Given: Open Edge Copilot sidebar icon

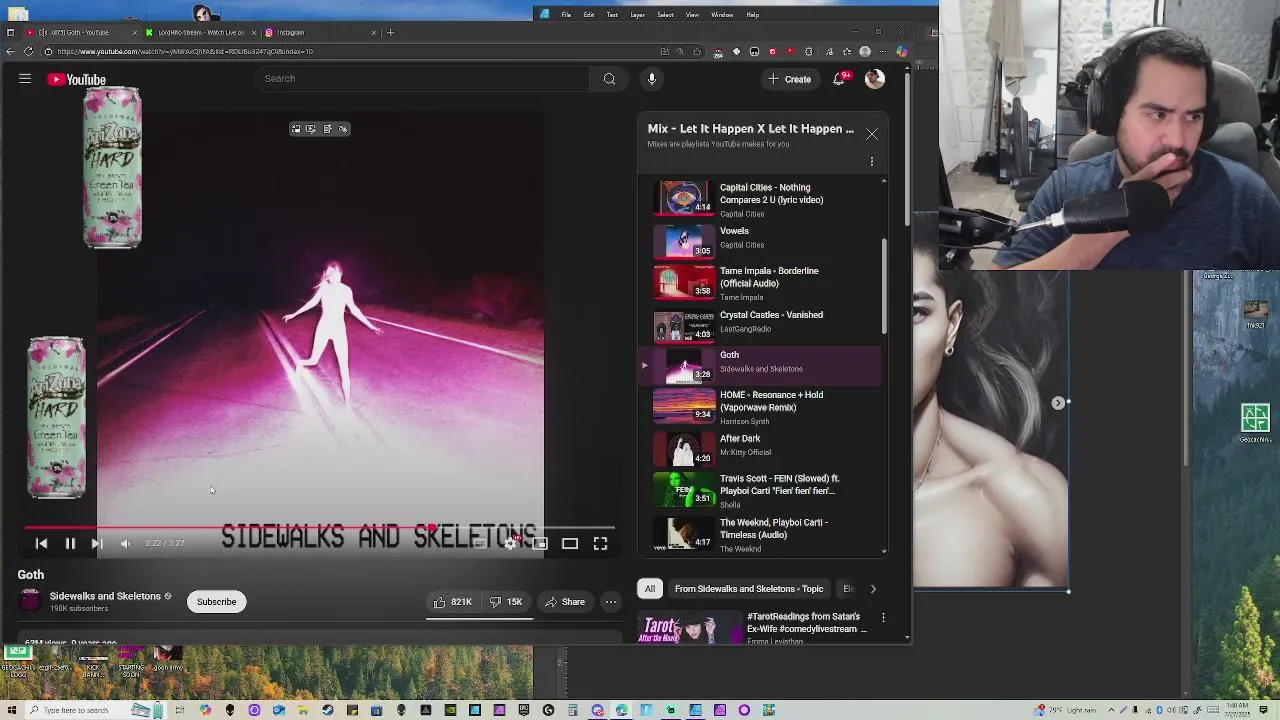Looking at the screenshot, I should pyautogui.click(x=901, y=51).
